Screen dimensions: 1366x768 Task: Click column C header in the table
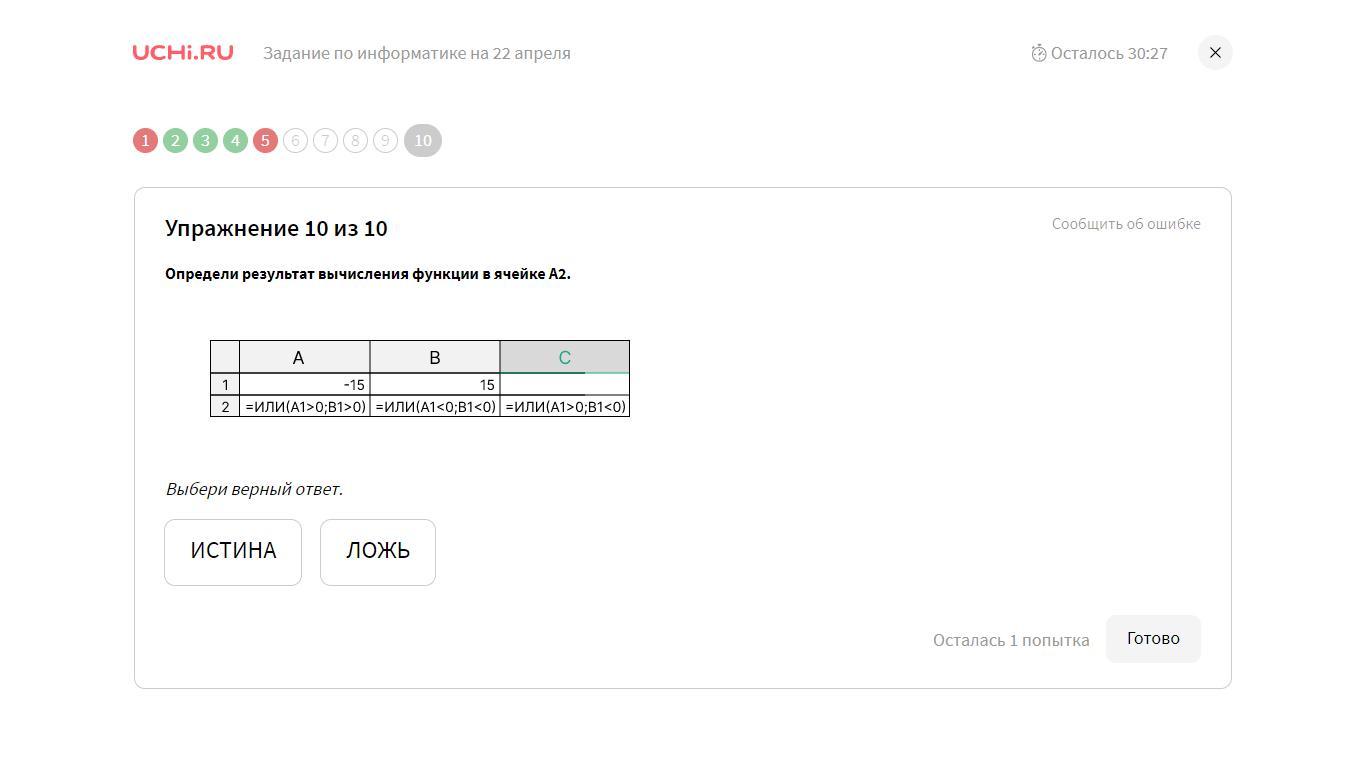pyautogui.click(x=565, y=357)
